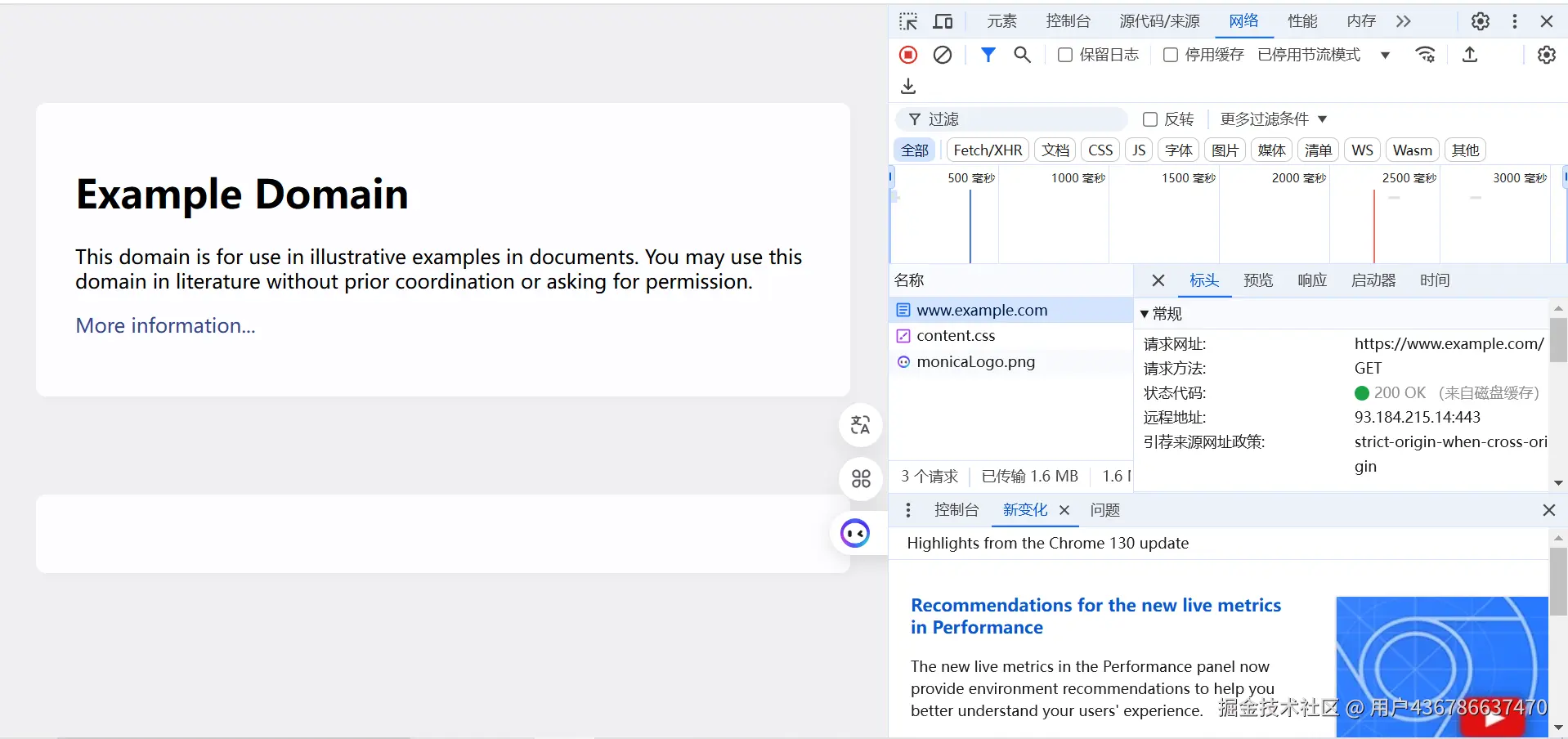This screenshot has height=739, width=1568.
Task: Filter requests by 字体
Action: (x=1178, y=150)
